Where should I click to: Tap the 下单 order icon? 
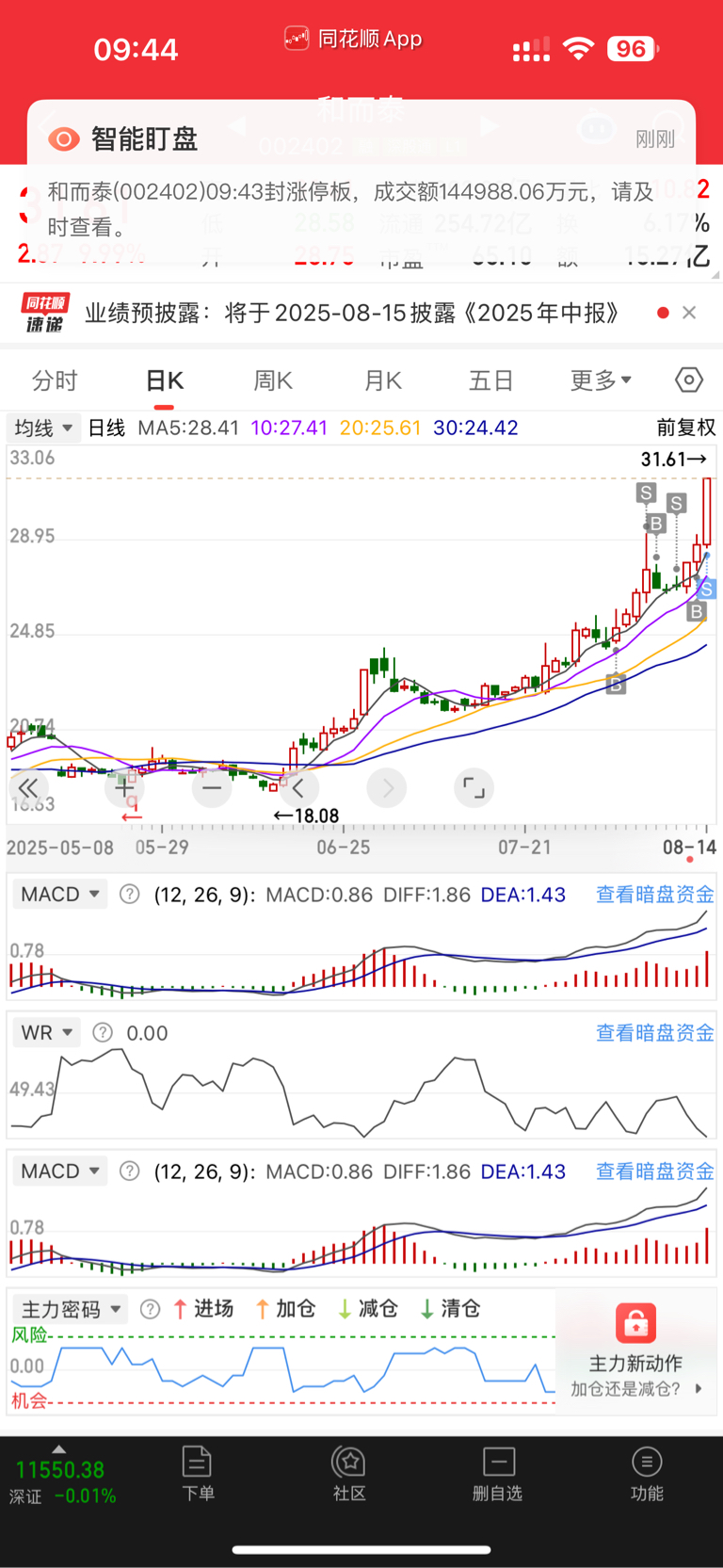(x=198, y=1474)
